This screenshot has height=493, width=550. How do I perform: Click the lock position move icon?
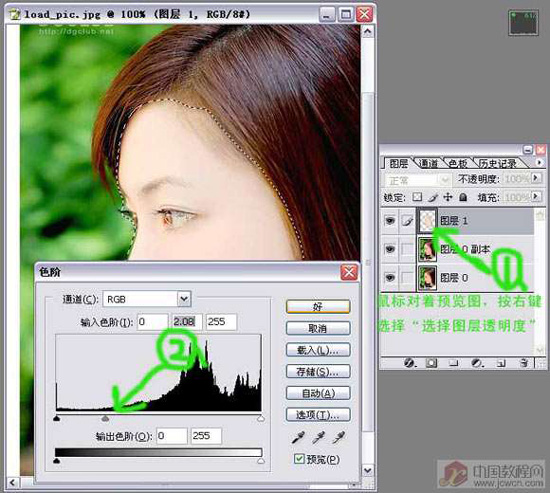(448, 197)
